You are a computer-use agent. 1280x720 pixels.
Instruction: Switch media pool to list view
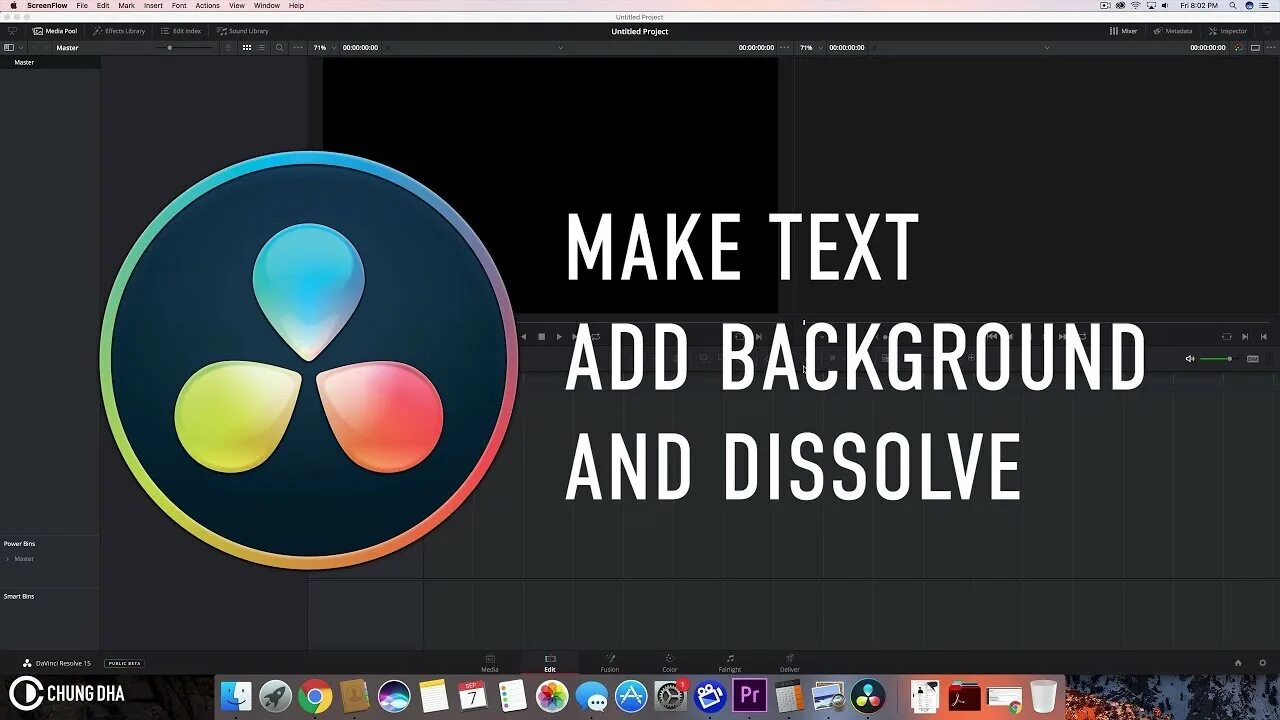(262, 48)
